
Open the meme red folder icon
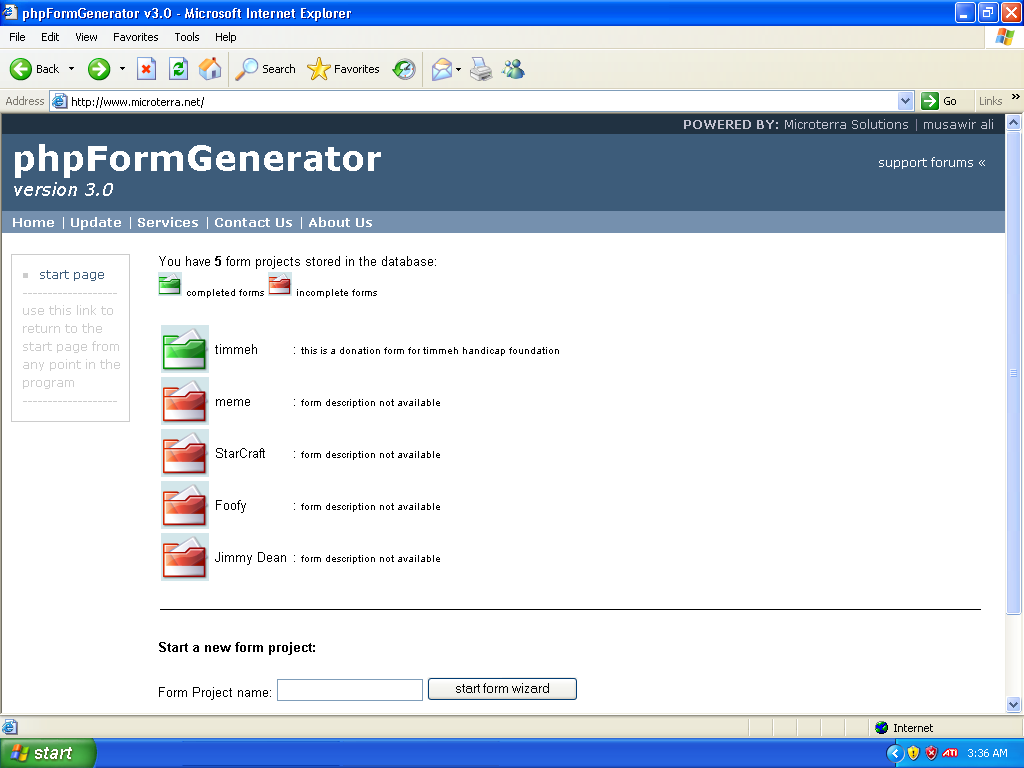[x=185, y=401]
